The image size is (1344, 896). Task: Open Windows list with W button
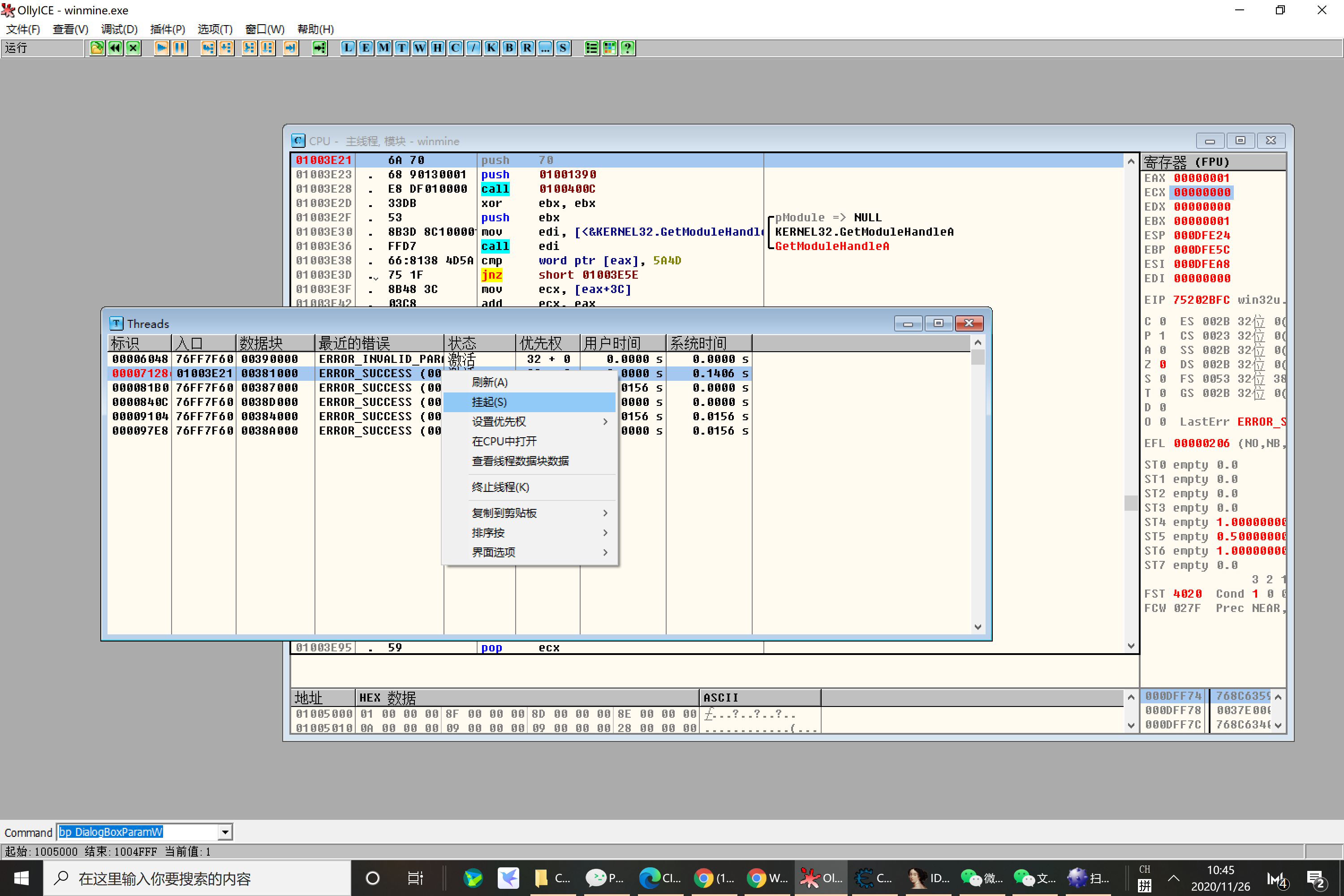(420, 48)
